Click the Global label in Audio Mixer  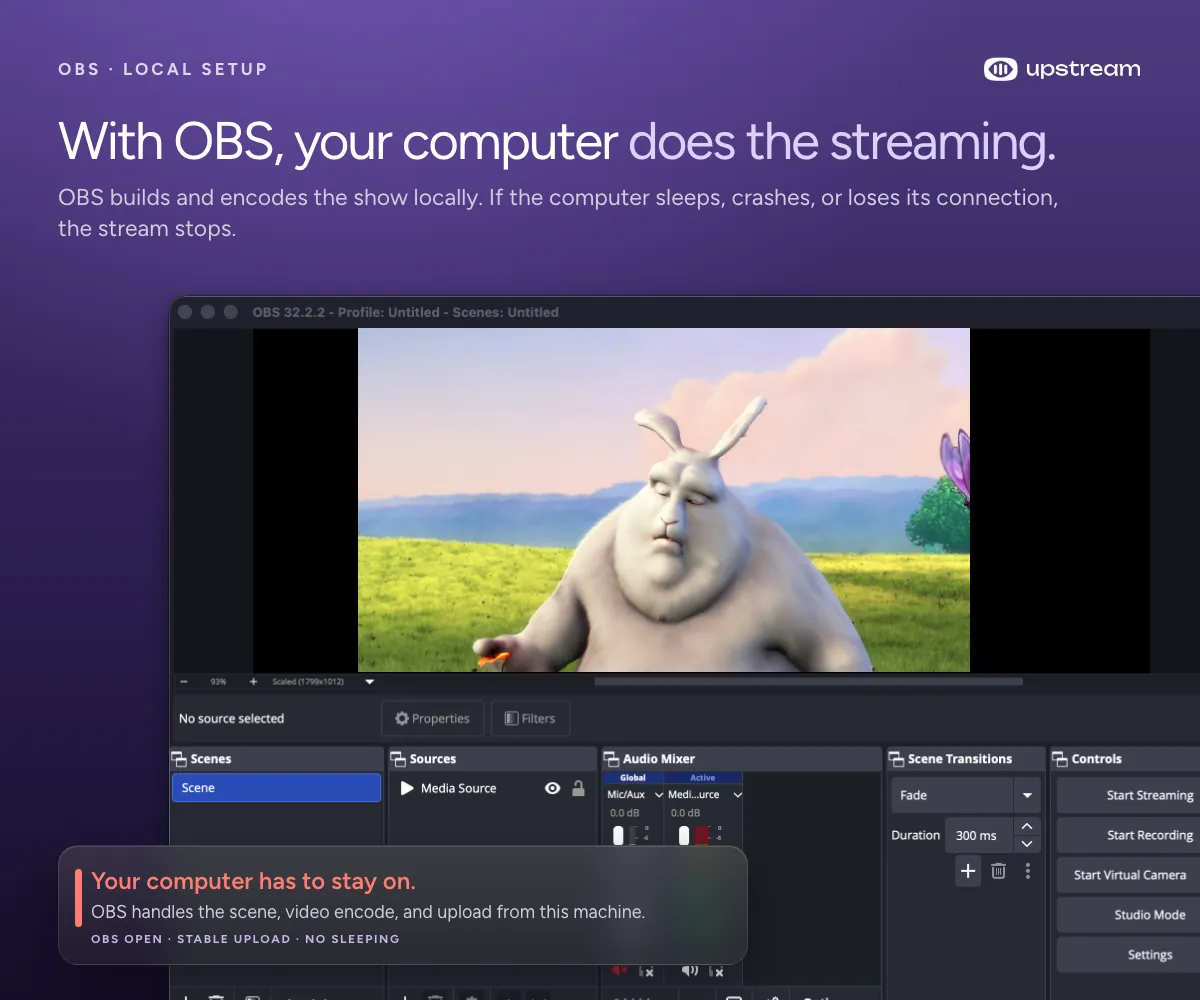coord(633,777)
